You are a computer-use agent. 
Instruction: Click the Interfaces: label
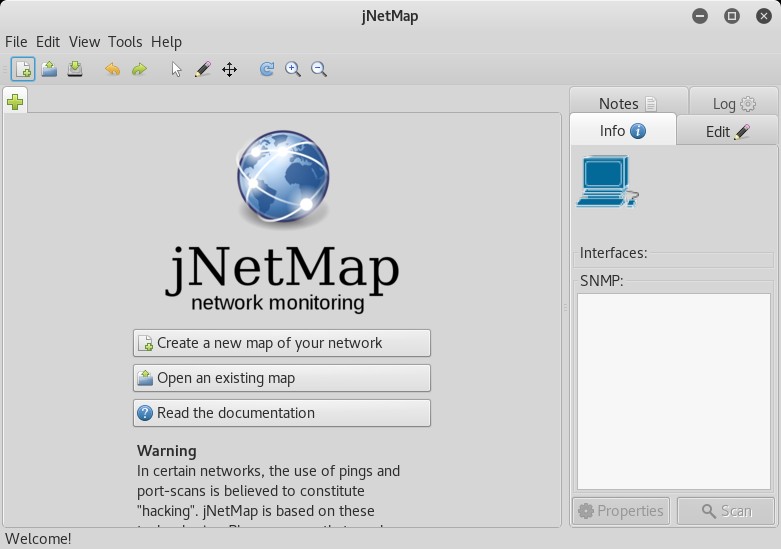pos(613,253)
